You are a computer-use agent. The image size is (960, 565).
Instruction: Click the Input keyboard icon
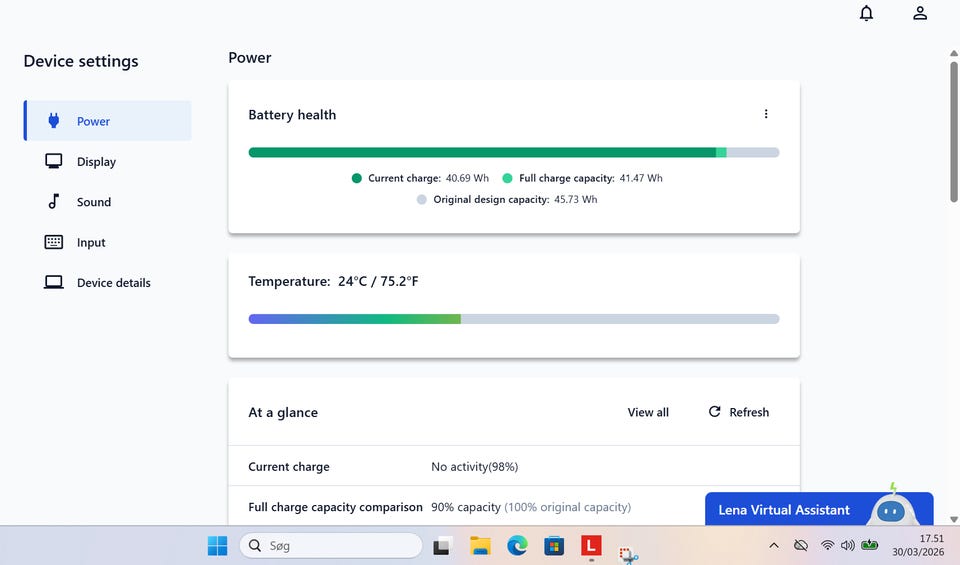[54, 242]
